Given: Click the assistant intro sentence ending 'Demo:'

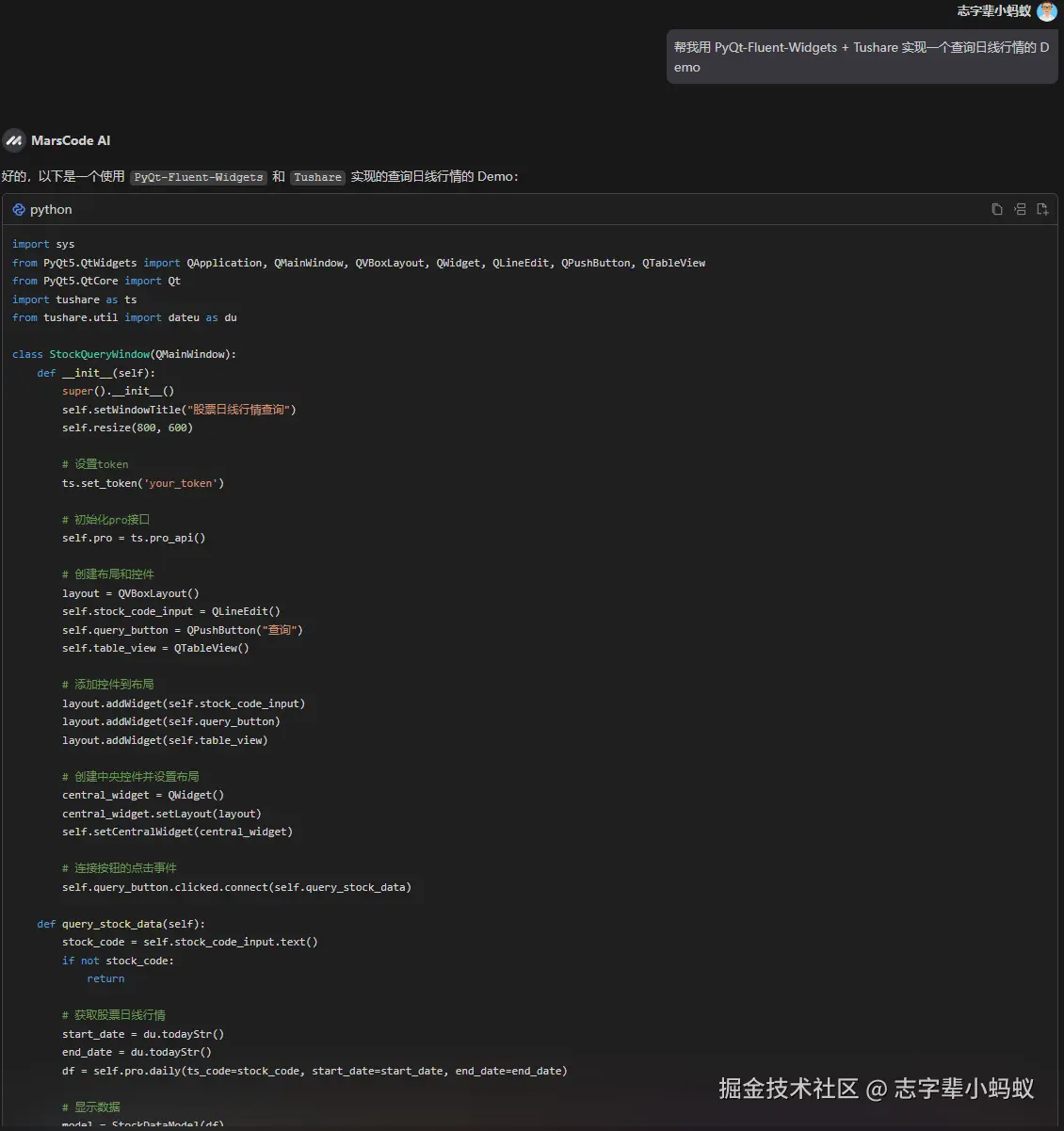Looking at the screenshot, I should pyautogui.click(x=260, y=176).
